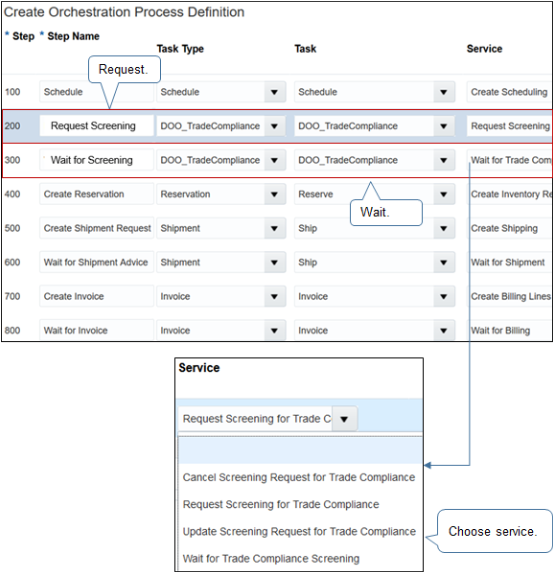Screen dimensions: 554x573
Task: Open Task Type dropdown for Create Invoice row
Action: click(x=274, y=296)
